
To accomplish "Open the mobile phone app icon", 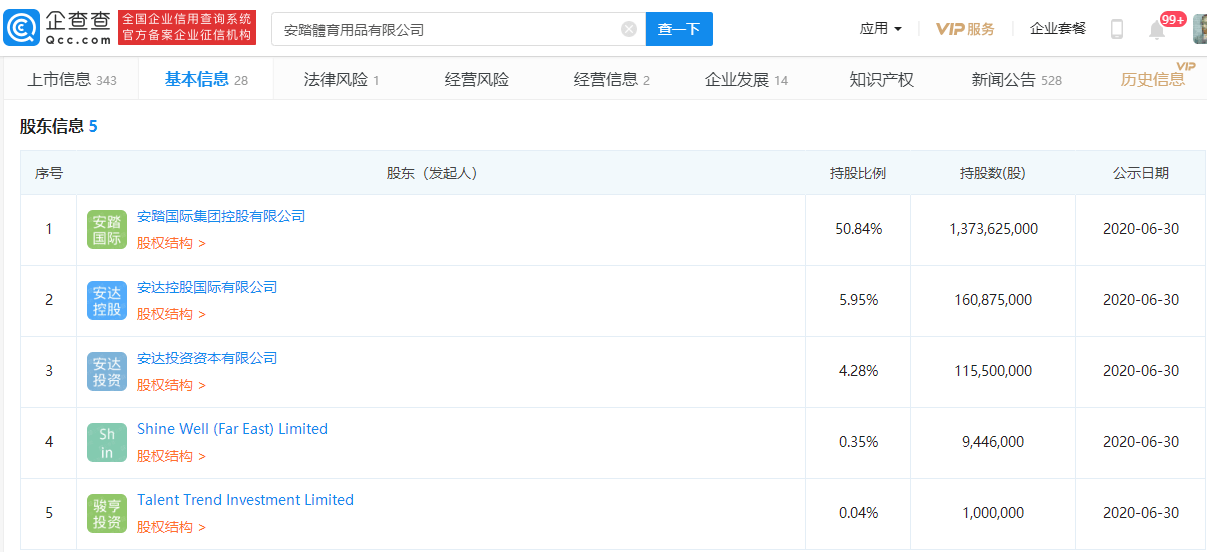I will pyautogui.click(x=1117, y=29).
